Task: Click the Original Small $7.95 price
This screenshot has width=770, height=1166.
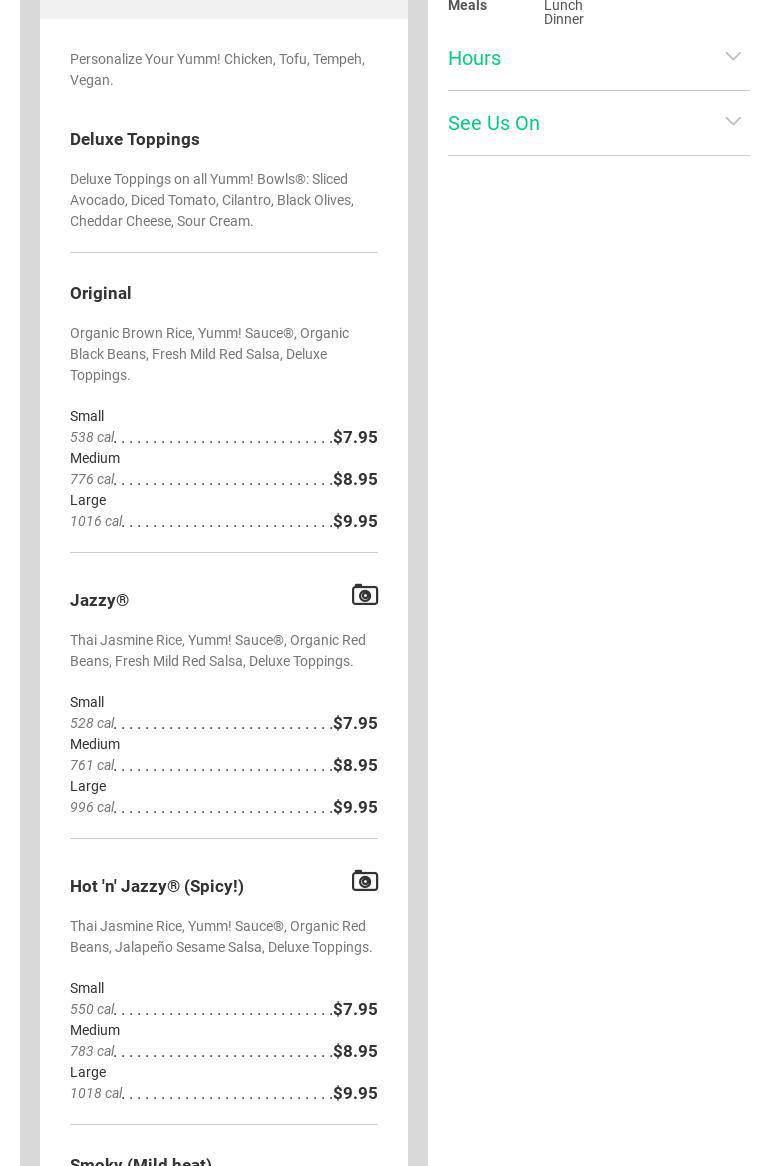Action: tap(355, 437)
